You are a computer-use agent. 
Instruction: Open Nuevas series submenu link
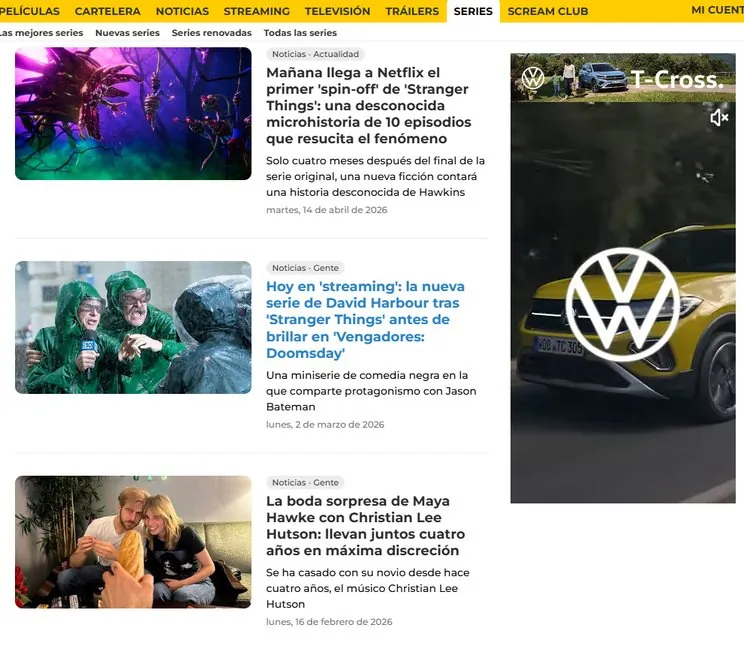127,33
